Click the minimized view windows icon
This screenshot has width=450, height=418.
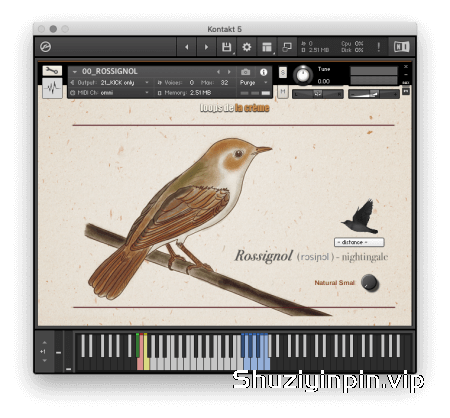(x=287, y=47)
